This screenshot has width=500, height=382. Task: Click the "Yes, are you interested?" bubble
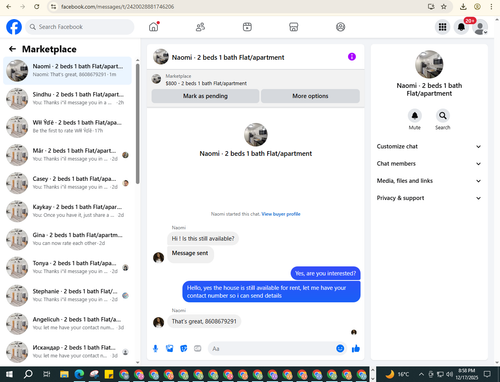(x=325, y=273)
